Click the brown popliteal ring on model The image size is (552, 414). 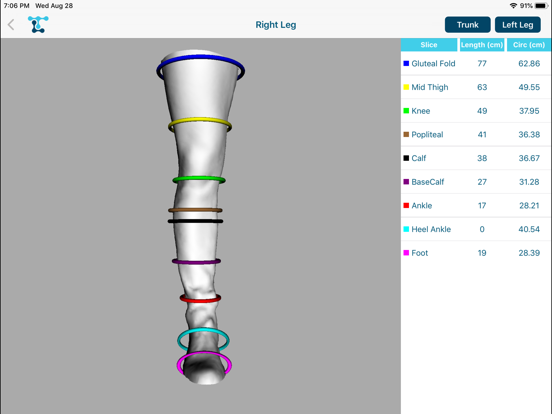195,210
